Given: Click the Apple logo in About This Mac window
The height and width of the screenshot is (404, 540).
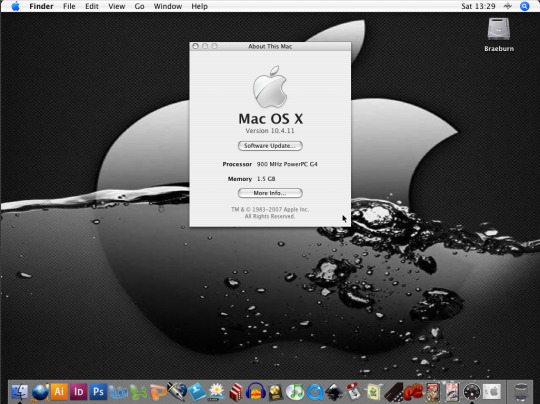Looking at the screenshot, I should [270, 86].
